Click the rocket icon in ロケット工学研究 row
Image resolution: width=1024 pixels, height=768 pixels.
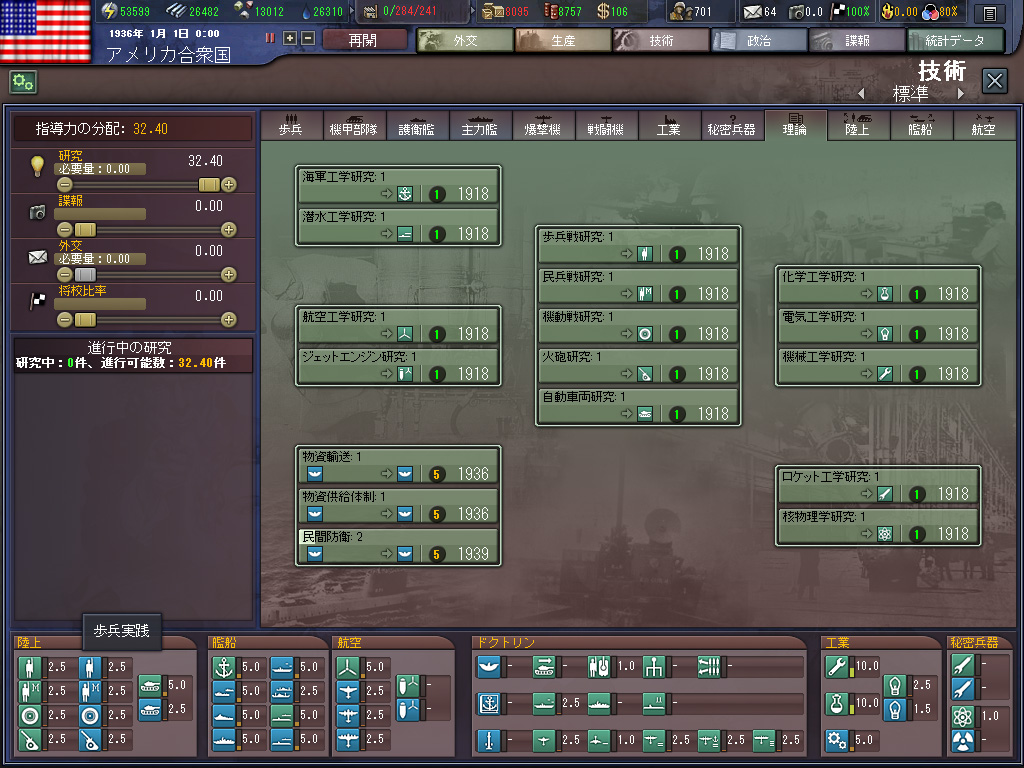[884, 494]
